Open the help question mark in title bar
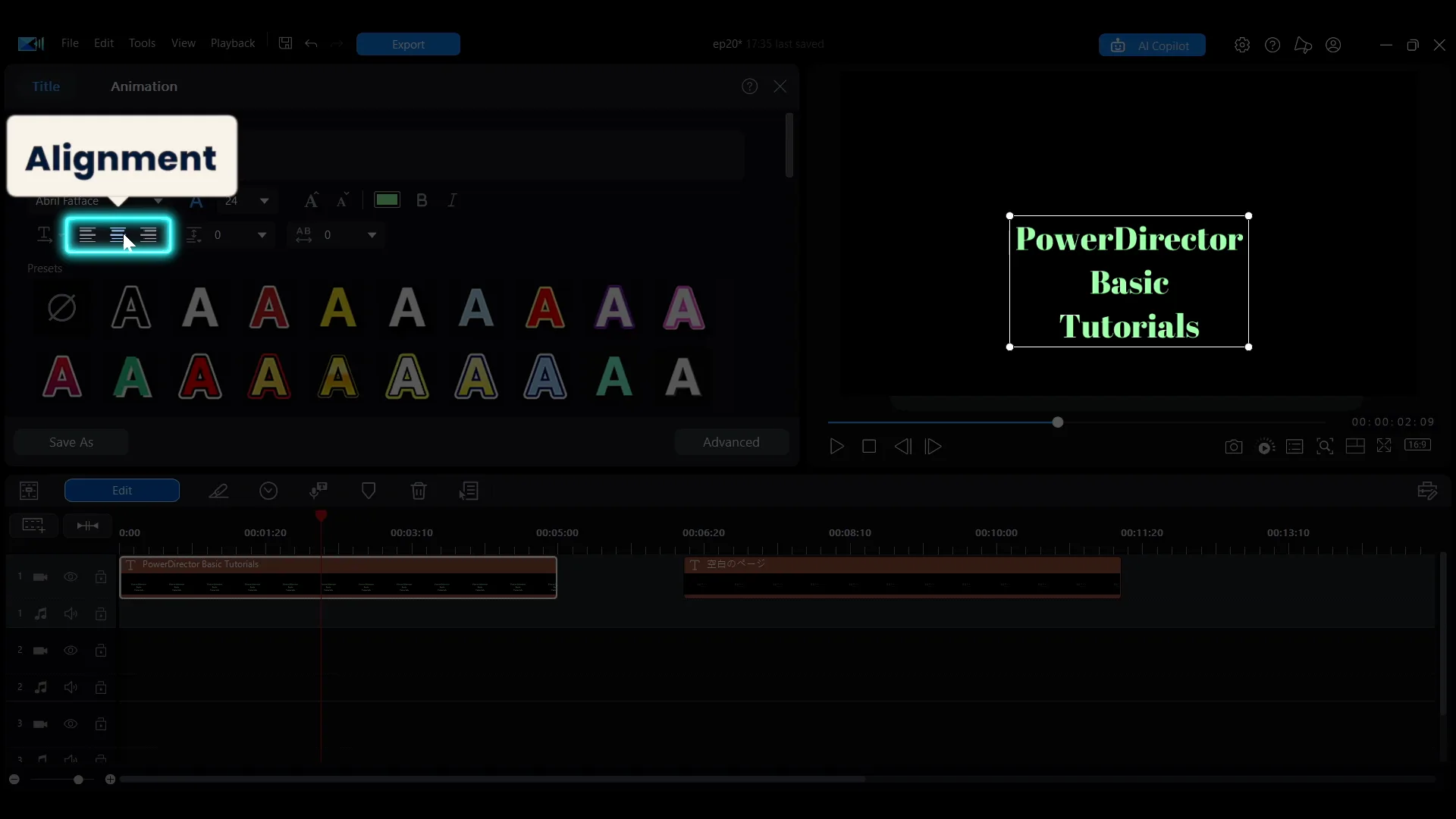The height and width of the screenshot is (819, 1456). [1272, 45]
